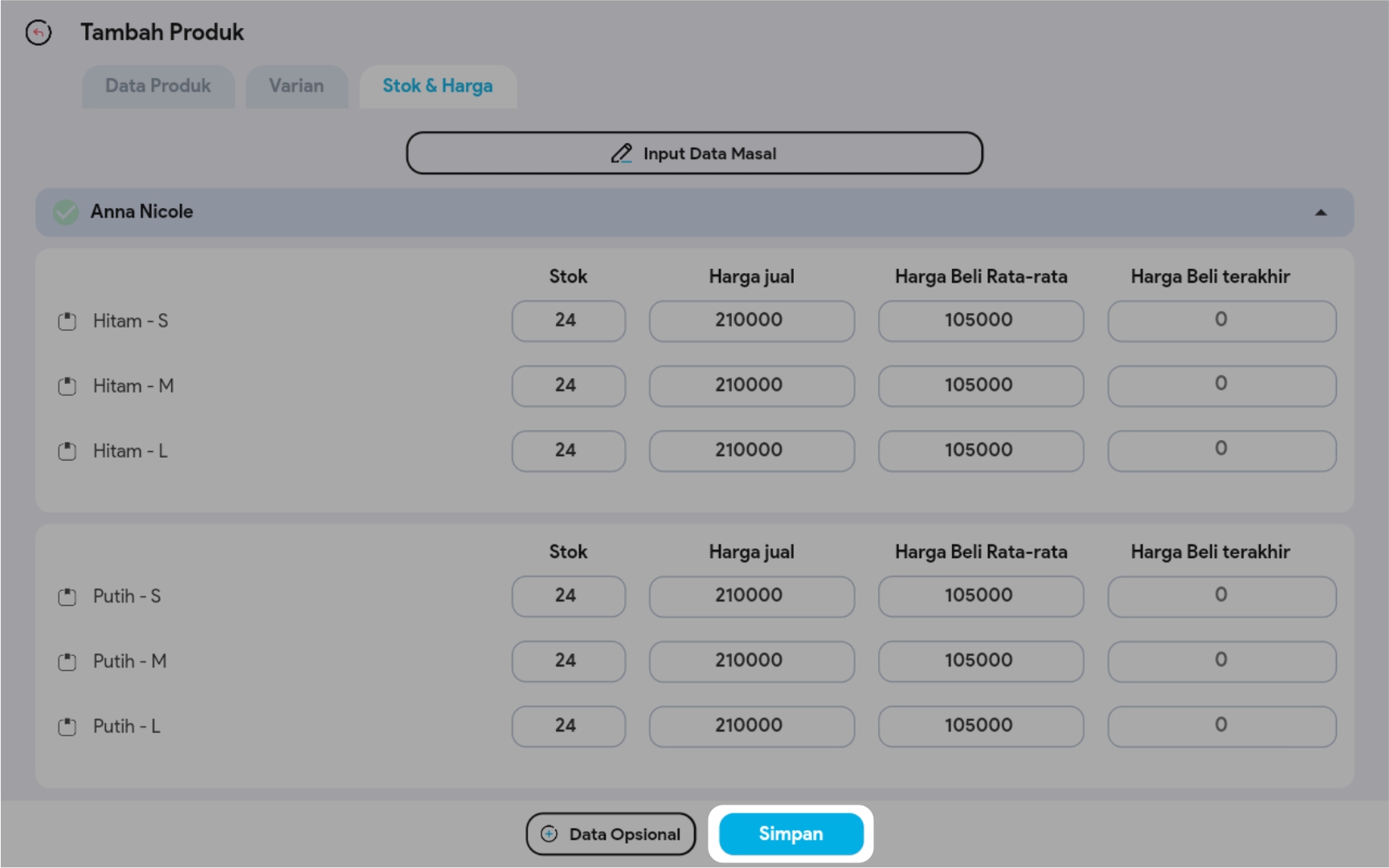Image resolution: width=1389 pixels, height=868 pixels.
Task: Select the Stok & Harga tab
Action: (438, 86)
